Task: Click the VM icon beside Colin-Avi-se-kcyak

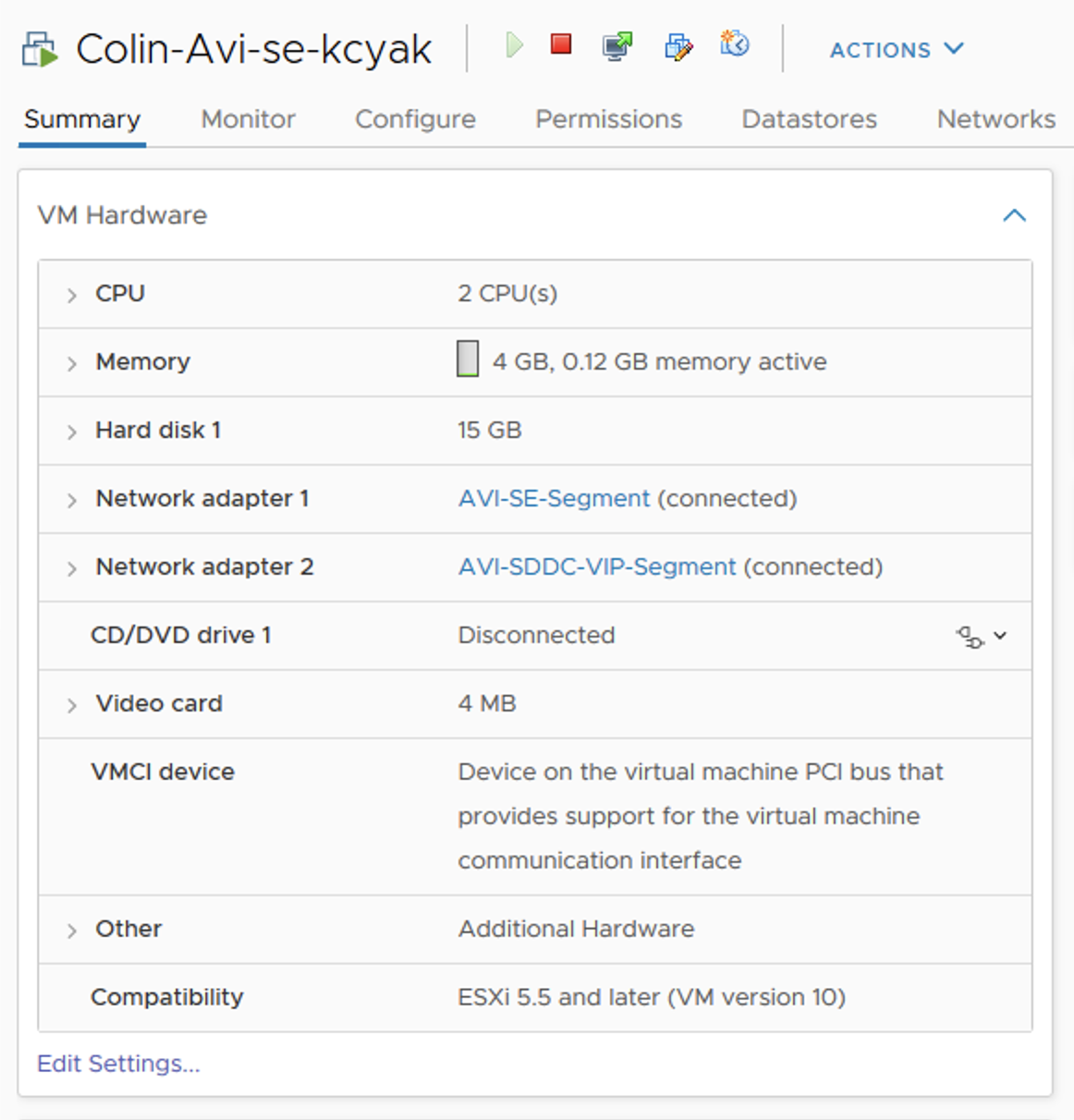Action: pos(40,50)
